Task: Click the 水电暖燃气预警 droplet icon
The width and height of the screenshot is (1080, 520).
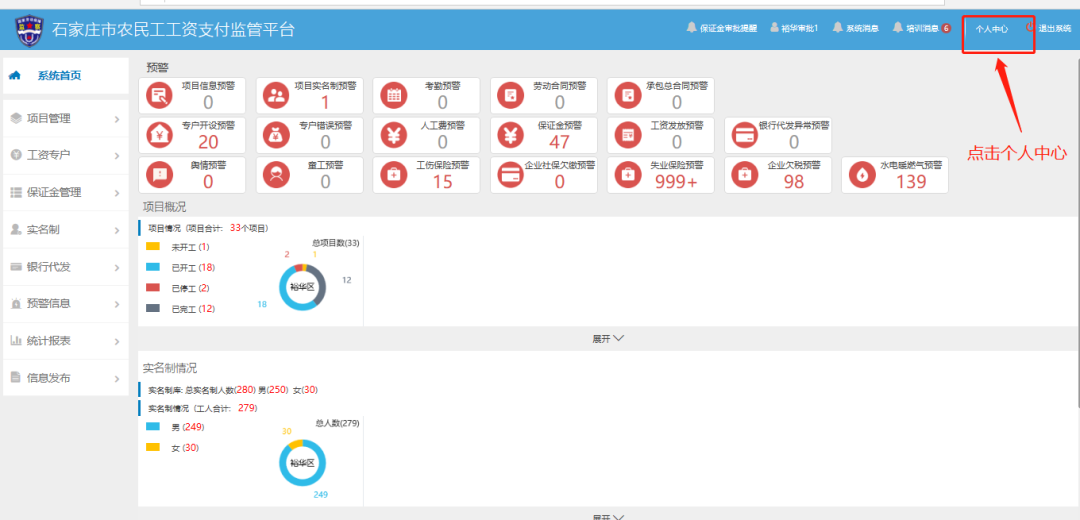Action: point(862,175)
